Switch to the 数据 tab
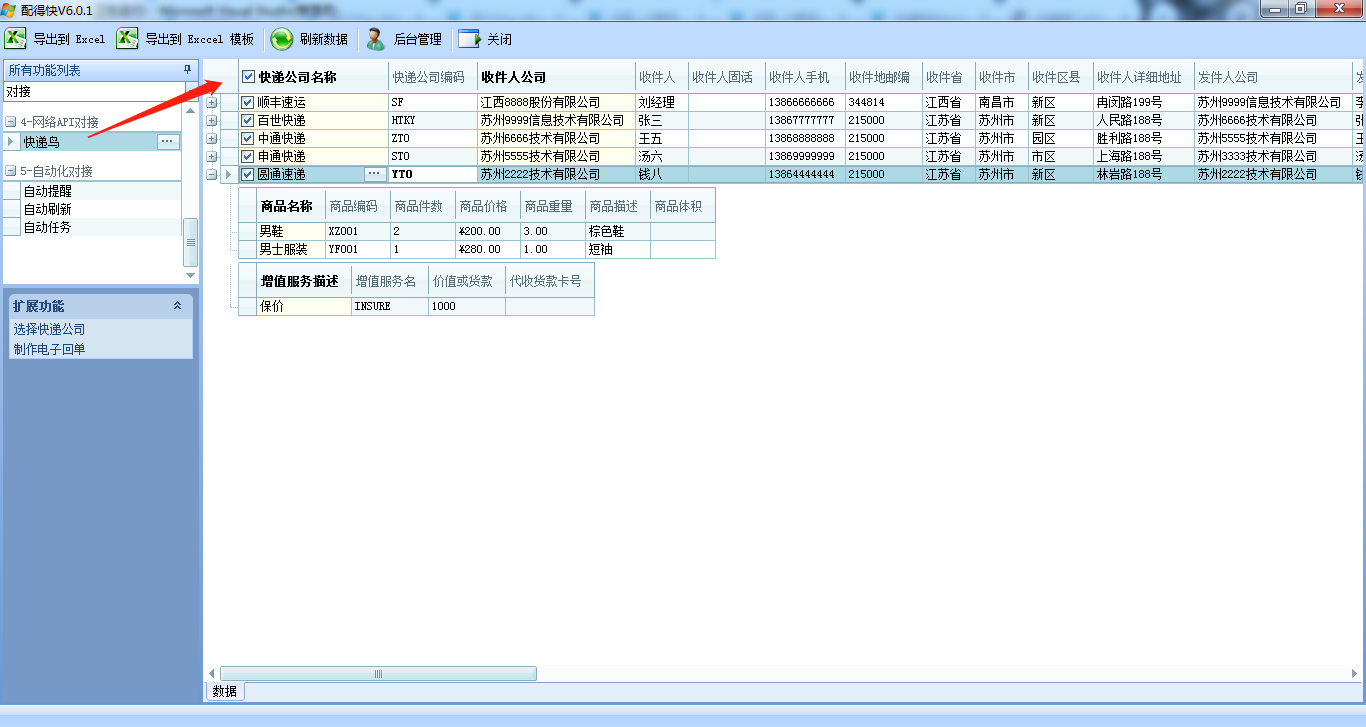 tap(225, 691)
